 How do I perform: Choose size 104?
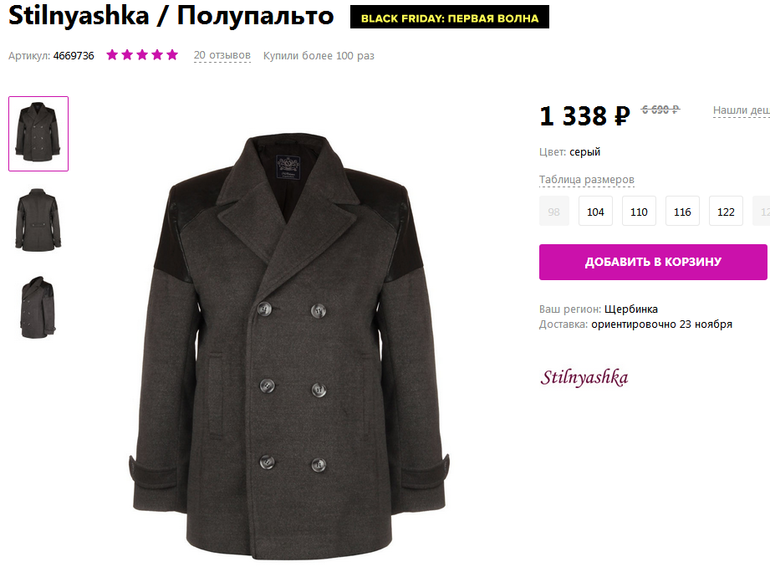click(x=595, y=211)
